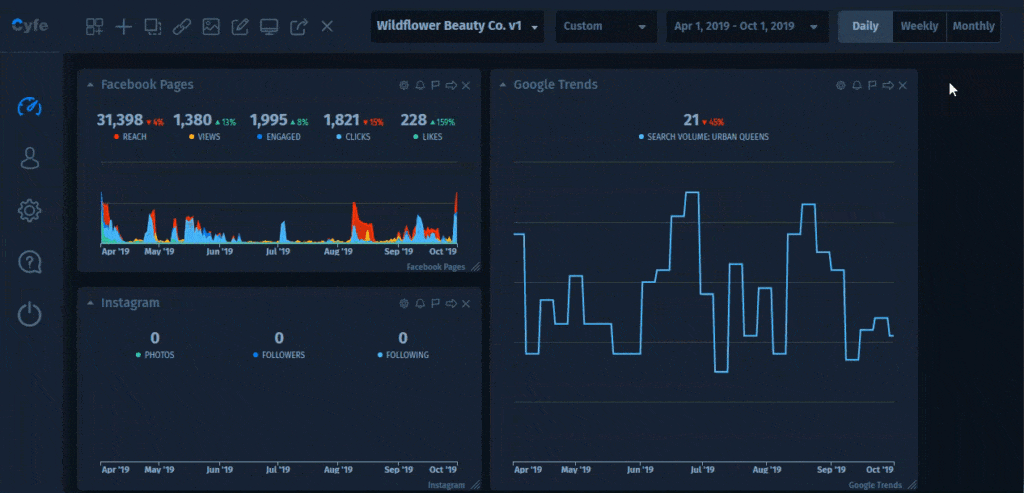Close the Google Trends widget
Image resolution: width=1024 pixels, height=493 pixels.
tap(903, 86)
